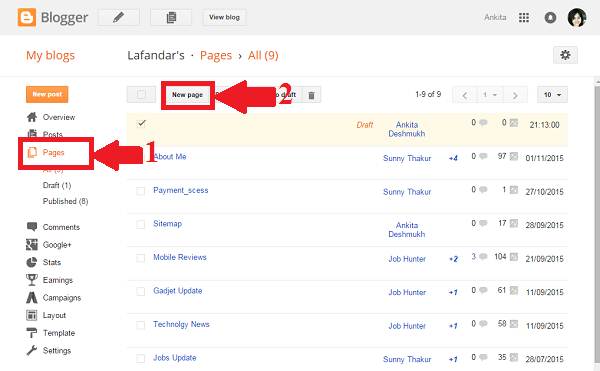Click the Layout grid icon

[32, 315]
